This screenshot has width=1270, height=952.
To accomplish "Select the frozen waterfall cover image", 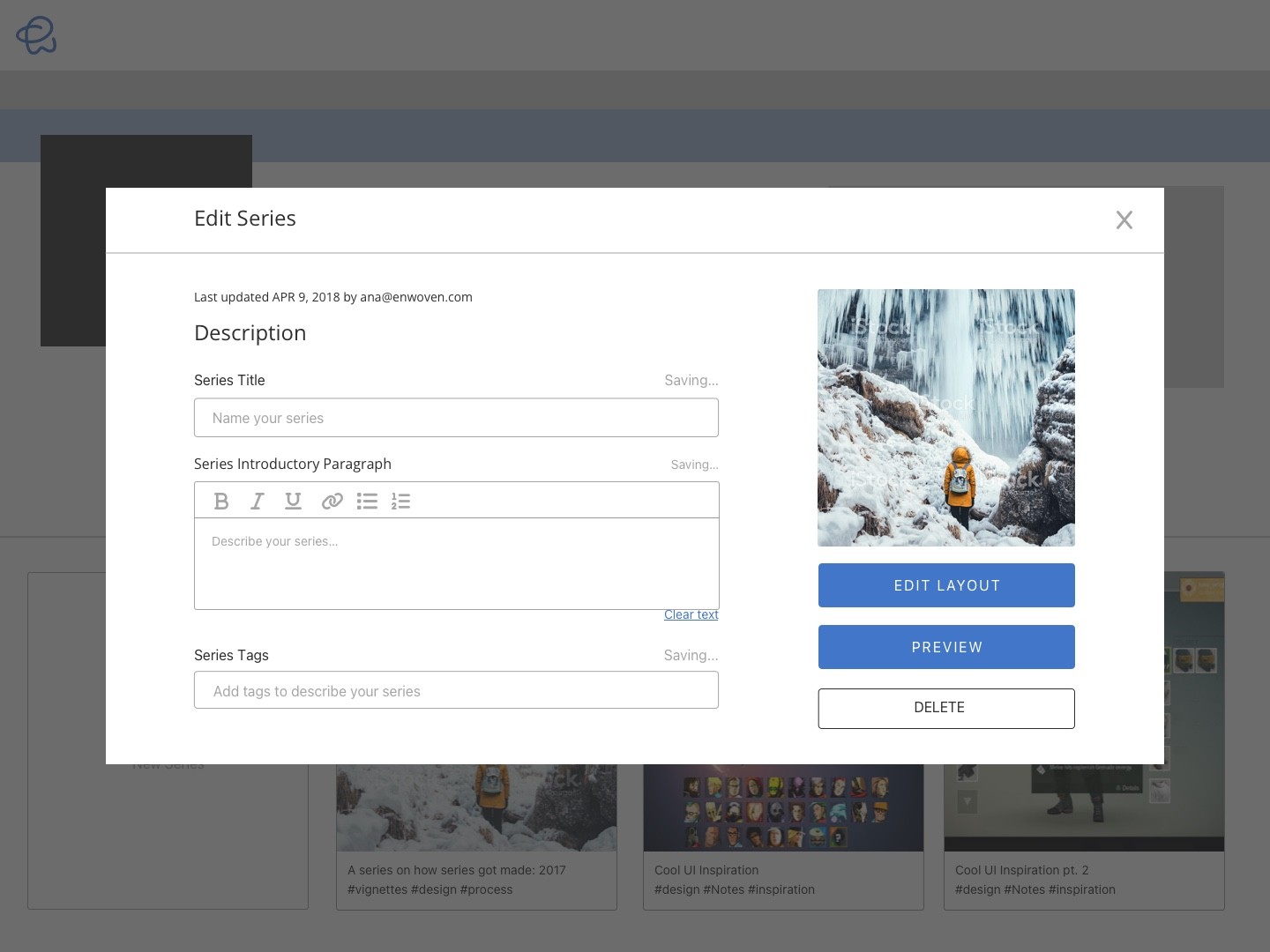I will pos(945,418).
